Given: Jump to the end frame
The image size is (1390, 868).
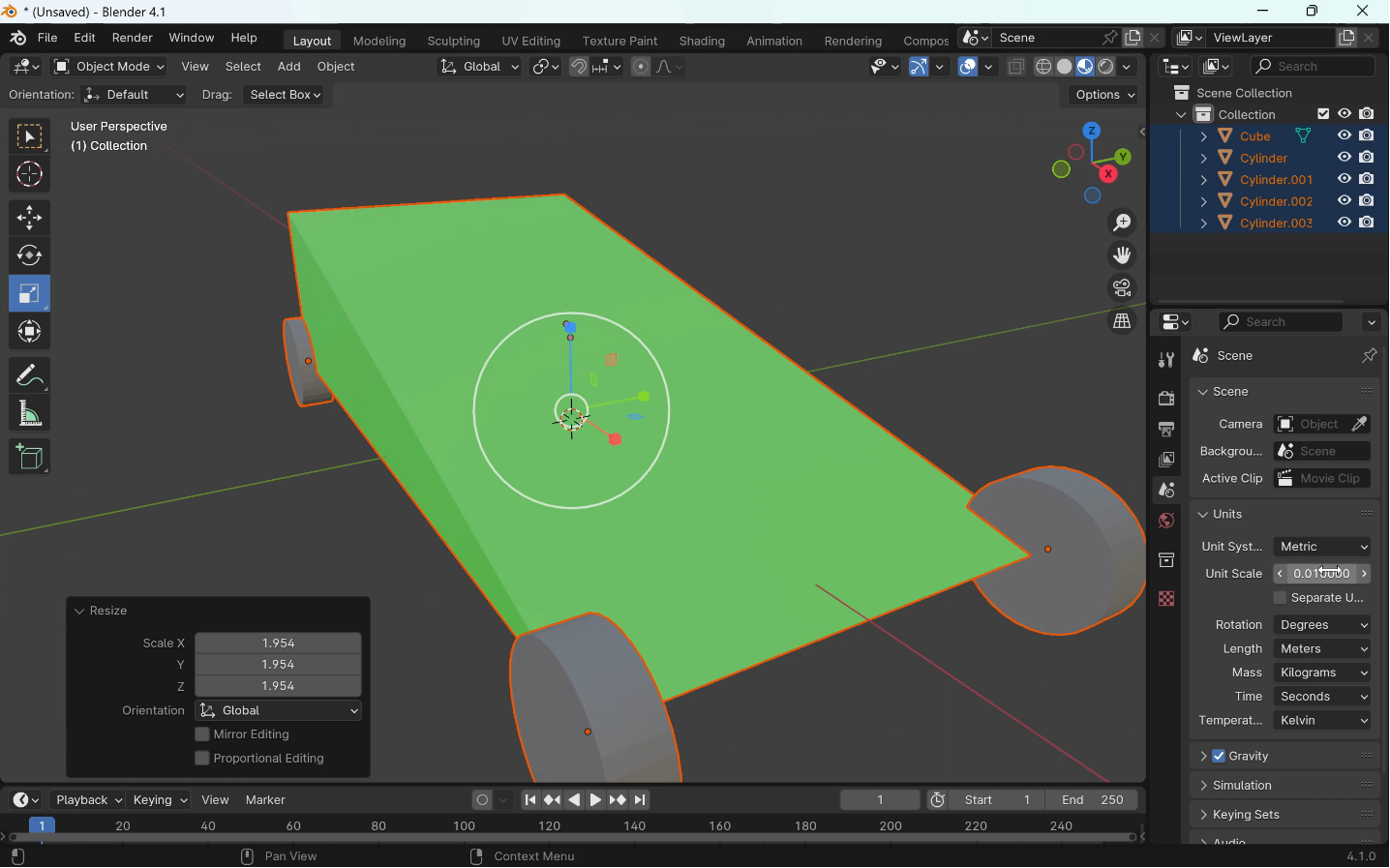Looking at the screenshot, I should [x=641, y=801].
